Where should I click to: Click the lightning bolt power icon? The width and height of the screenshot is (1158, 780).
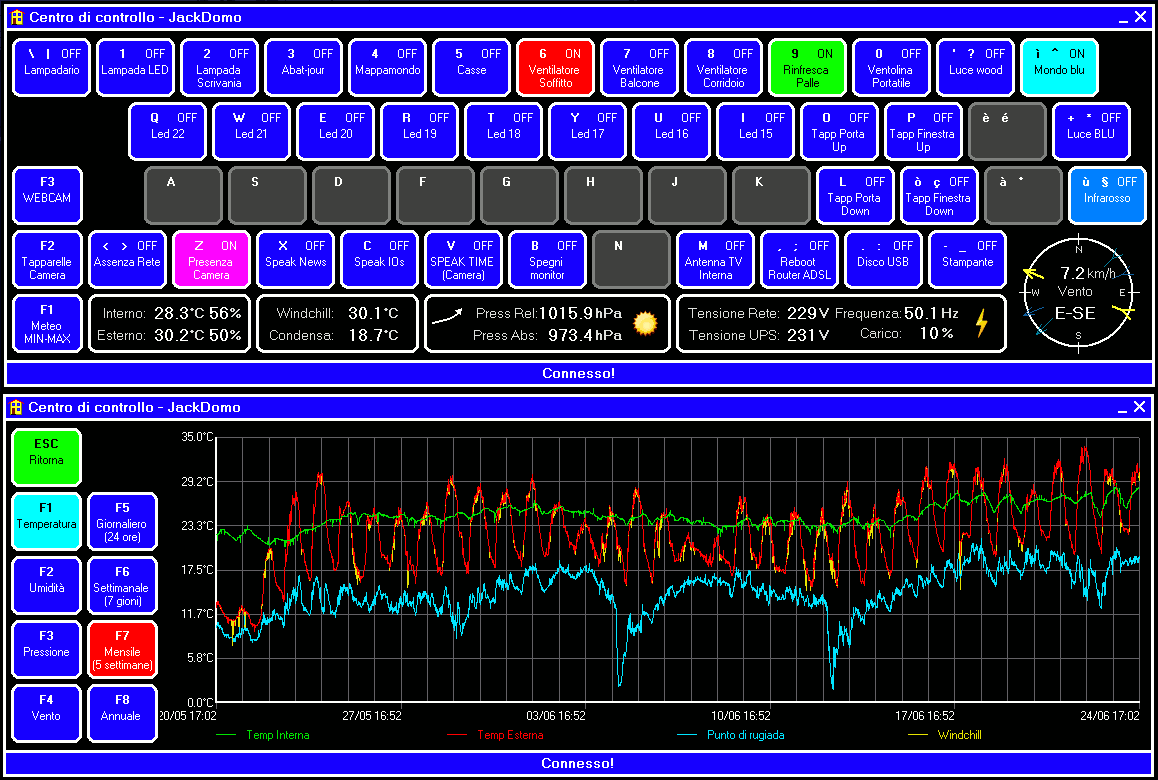[x=981, y=323]
